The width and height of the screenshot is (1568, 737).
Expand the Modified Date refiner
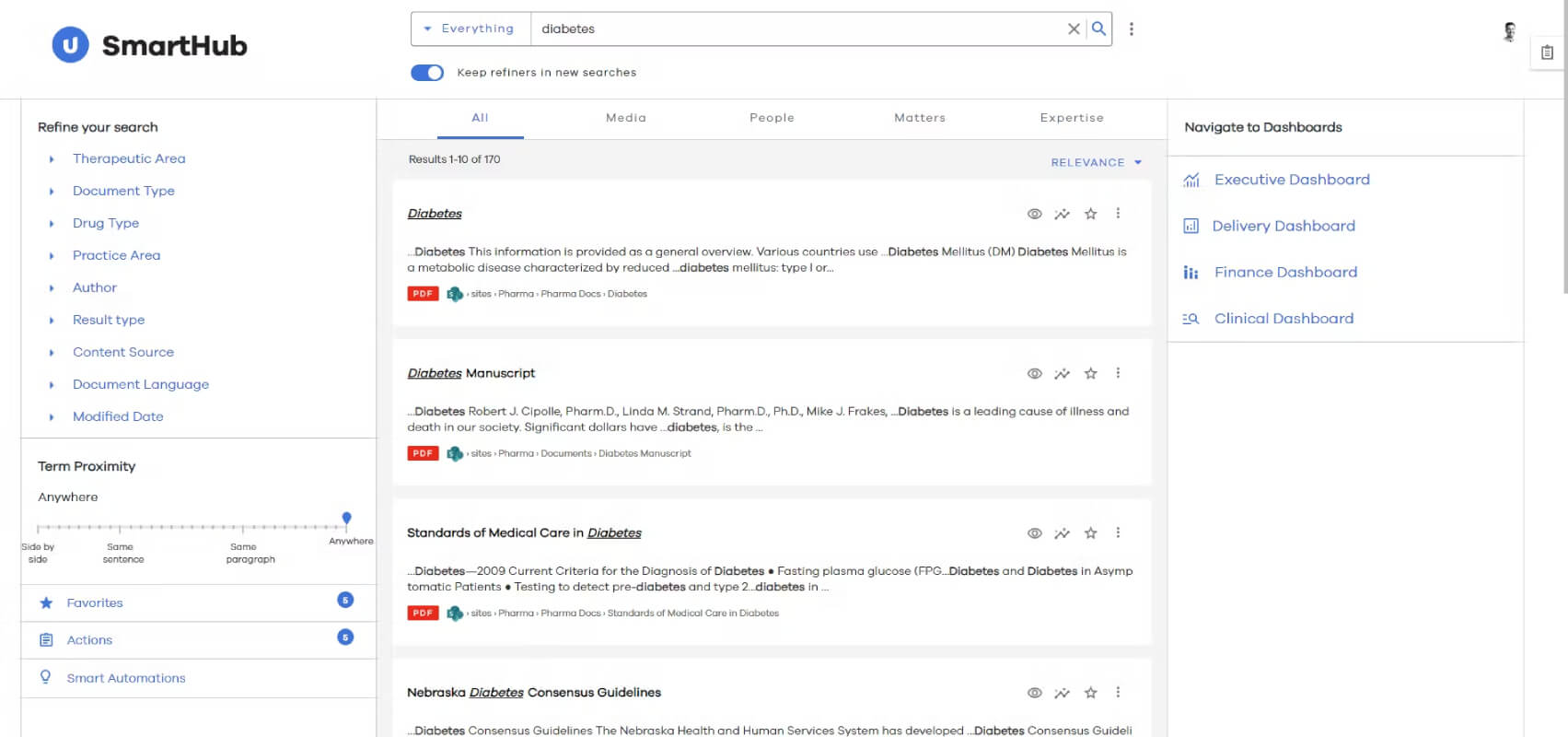[x=52, y=417]
